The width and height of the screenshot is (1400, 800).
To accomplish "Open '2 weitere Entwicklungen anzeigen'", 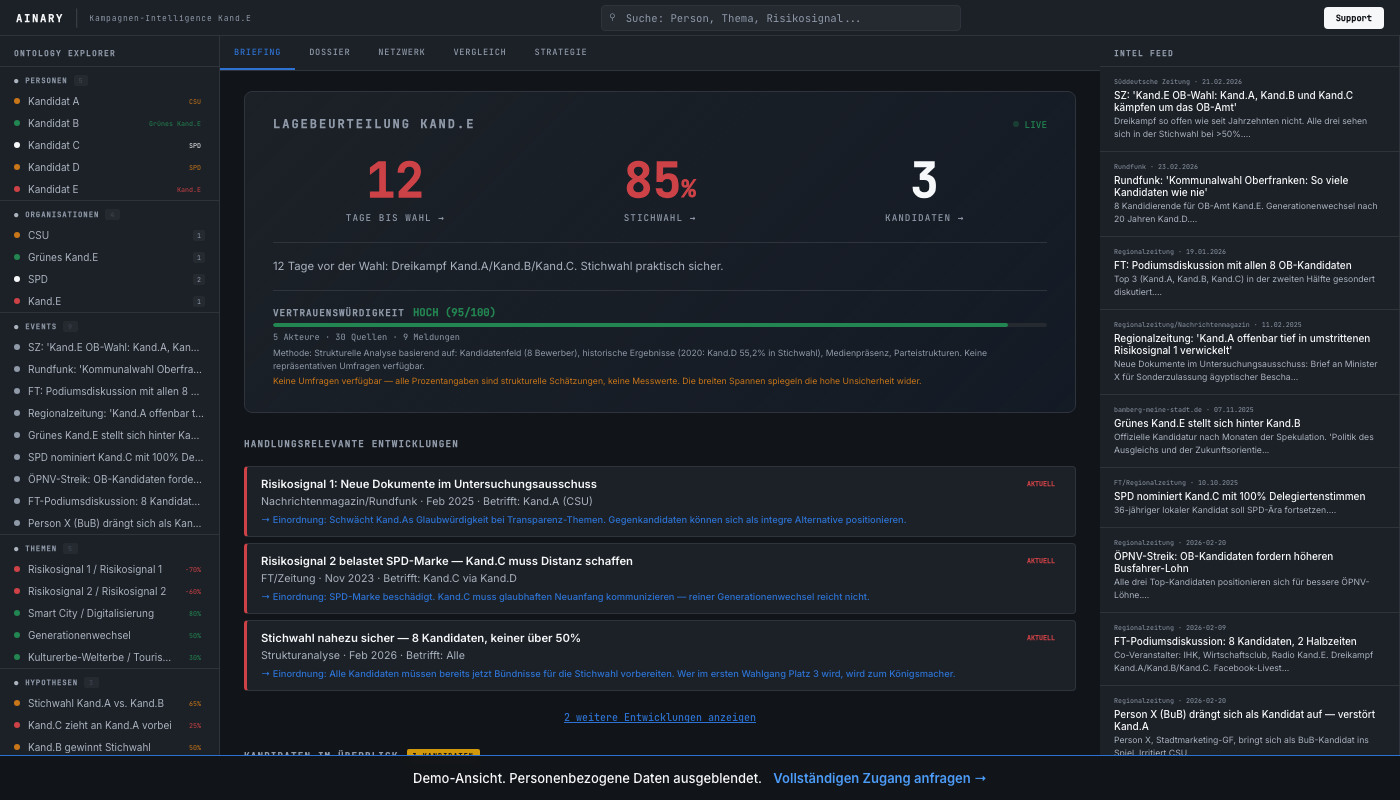I will coord(660,717).
